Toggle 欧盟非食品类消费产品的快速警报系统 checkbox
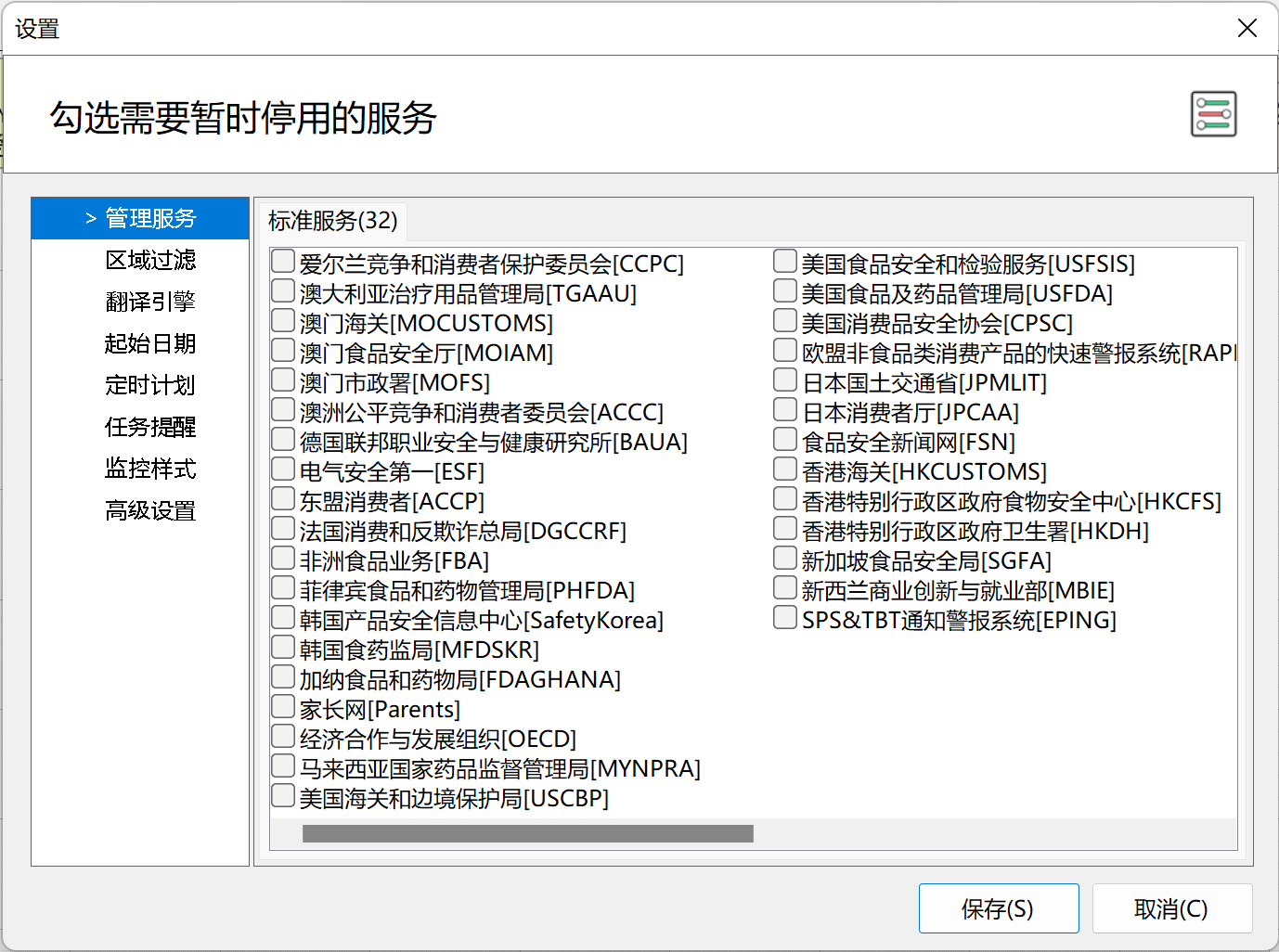1279x952 pixels. click(x=785, y=351)
